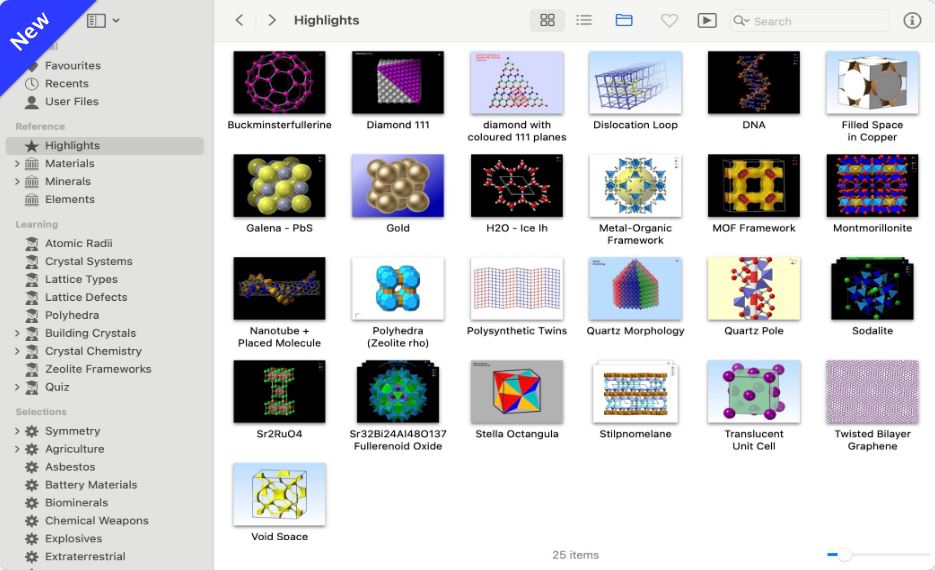The width and height of the screenshot is (935, 570).
Task: Select the Asbestos smart selection
Action: pyautogui.click(x=70, y=467)
